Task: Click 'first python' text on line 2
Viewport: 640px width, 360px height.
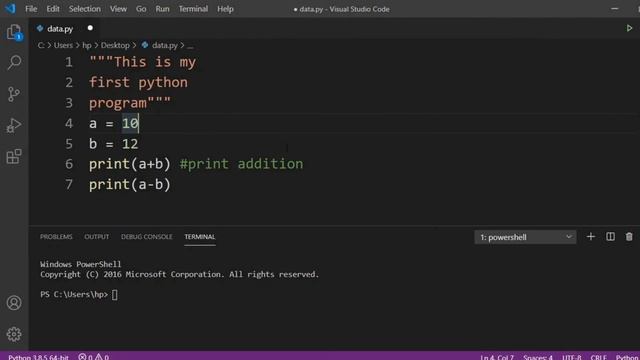Action: (x=138, y=82)
